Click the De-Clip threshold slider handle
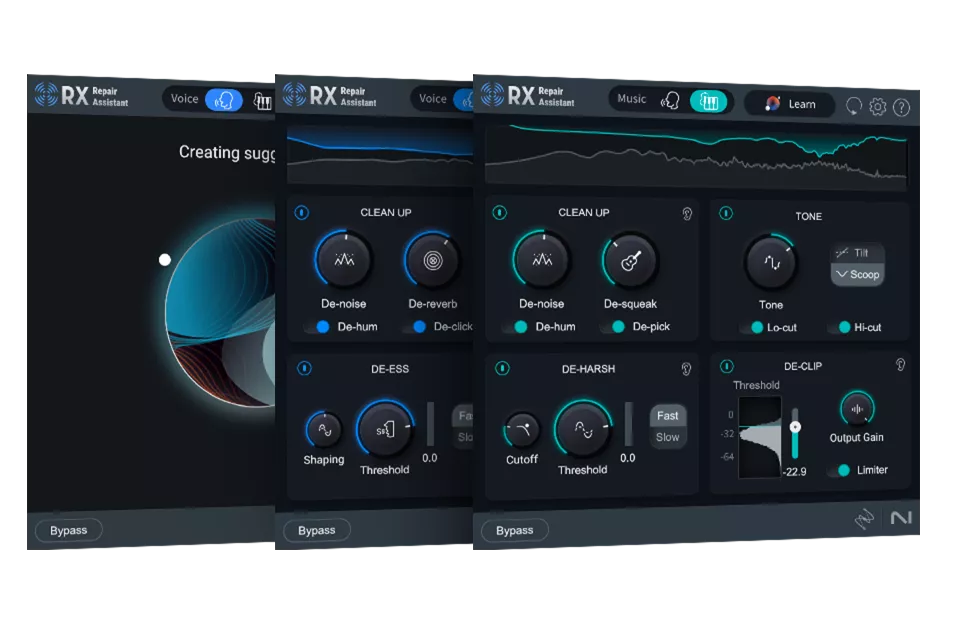The image size is (960, 625). pos(795,427)
